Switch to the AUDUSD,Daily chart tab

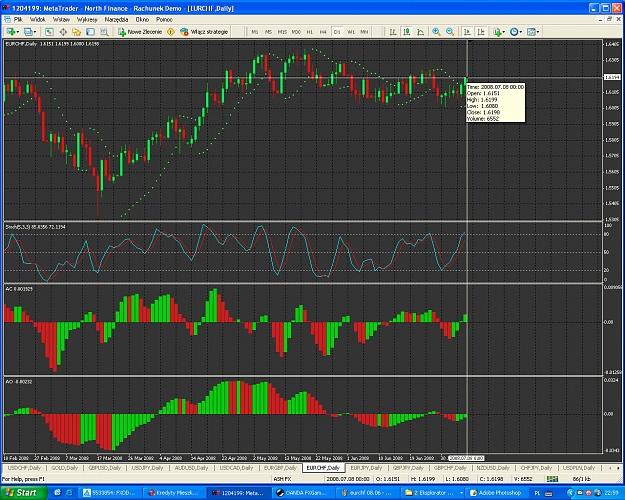click(191, 468)
